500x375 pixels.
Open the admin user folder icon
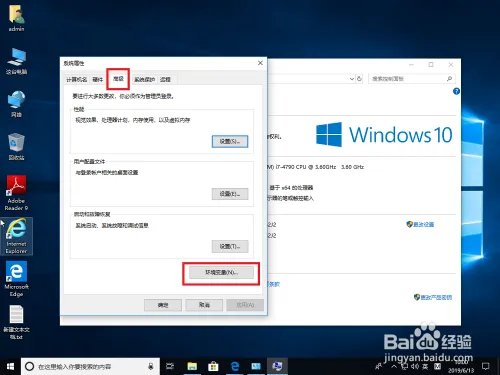tap(16, 18)
